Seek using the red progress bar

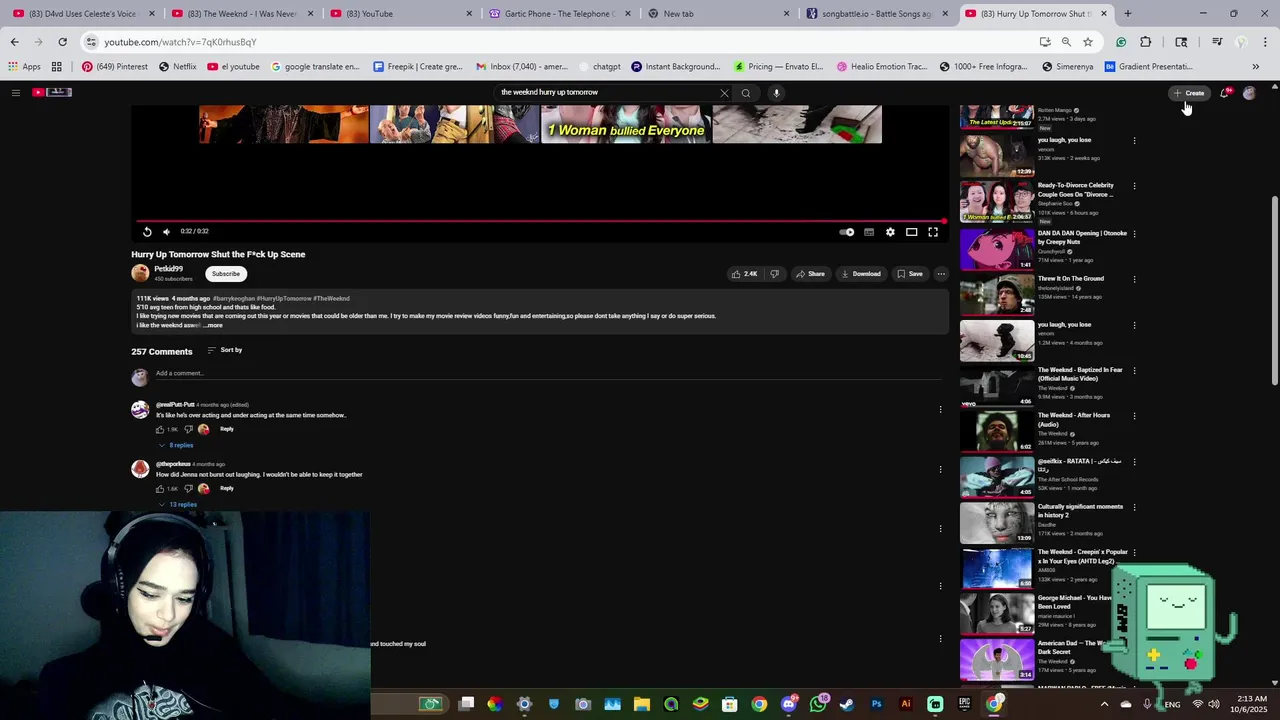(x=540, y=221)
